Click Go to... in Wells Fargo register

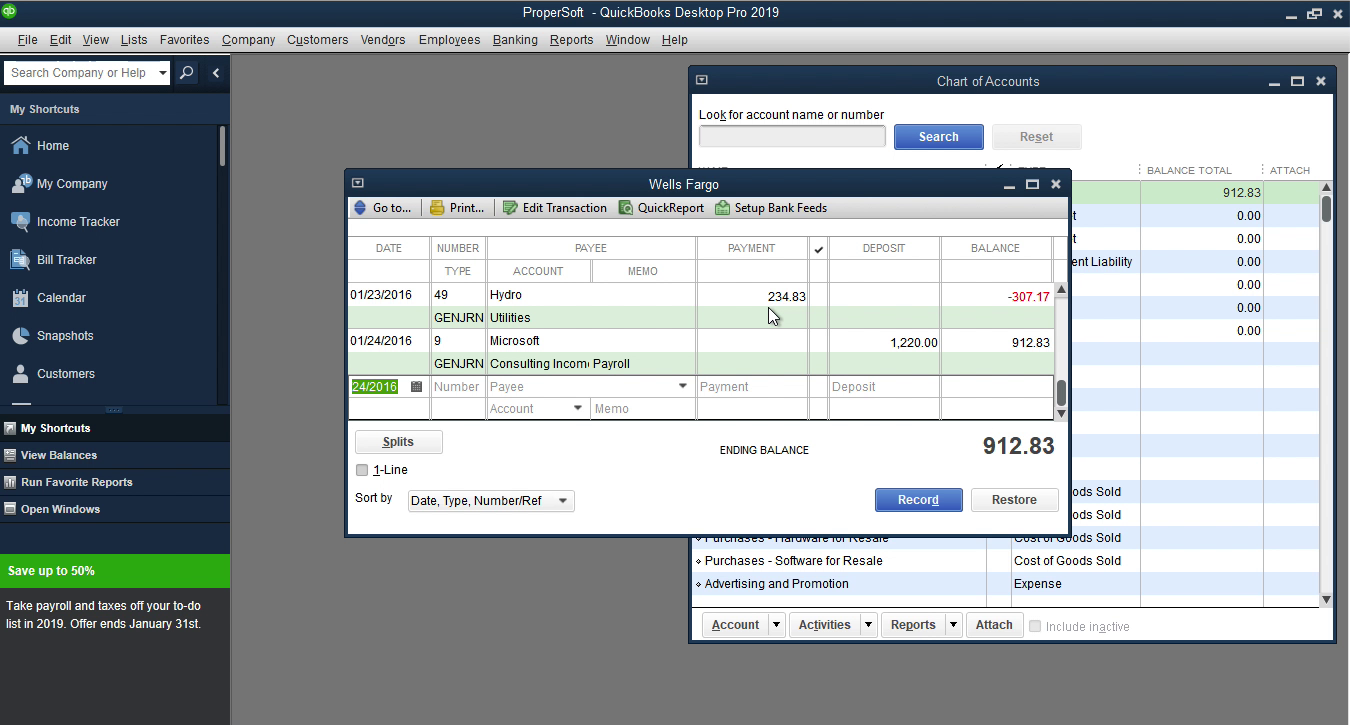(382, 208)
